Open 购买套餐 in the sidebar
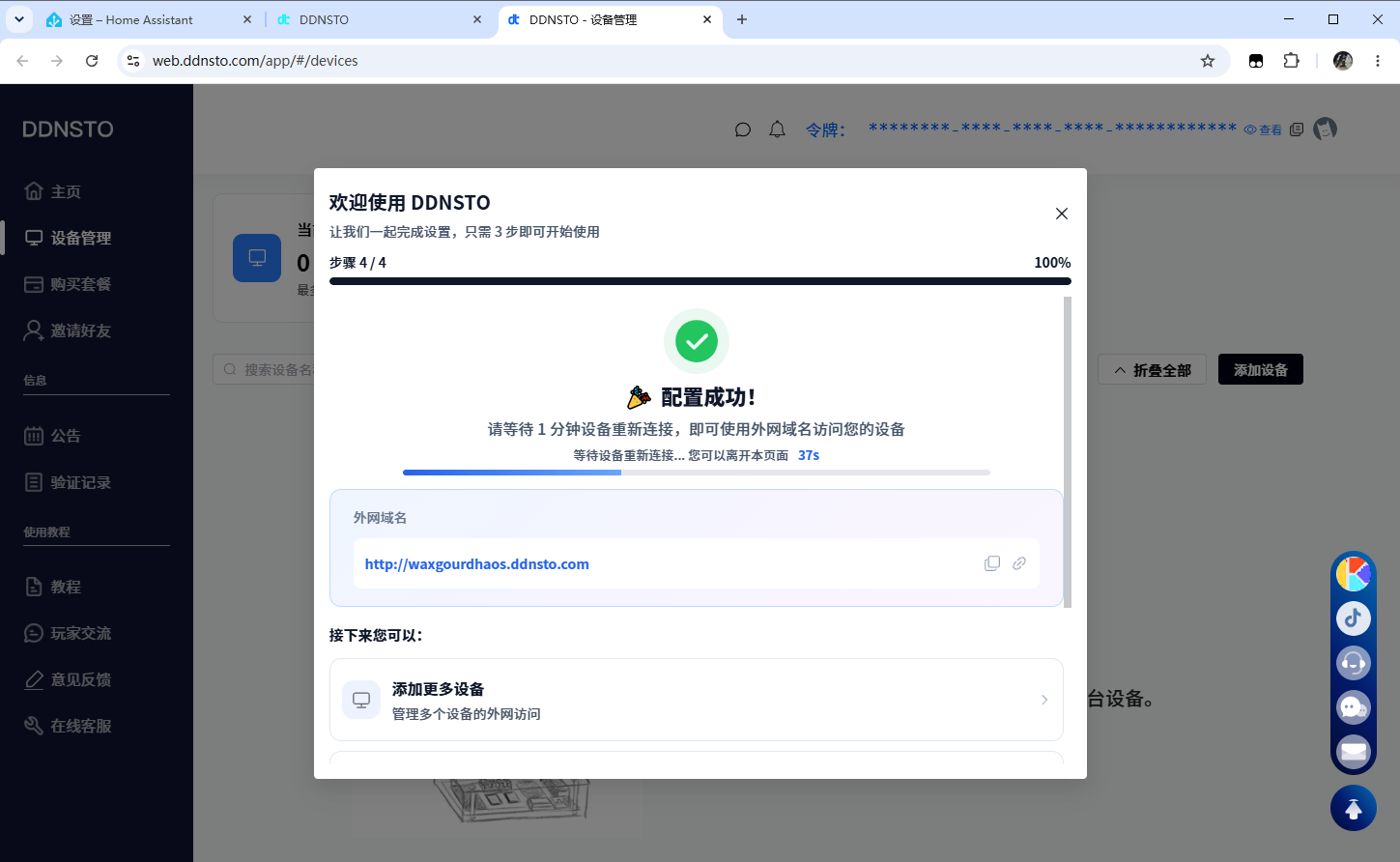This screenshot has width=1400, height=862. point(68,284)
